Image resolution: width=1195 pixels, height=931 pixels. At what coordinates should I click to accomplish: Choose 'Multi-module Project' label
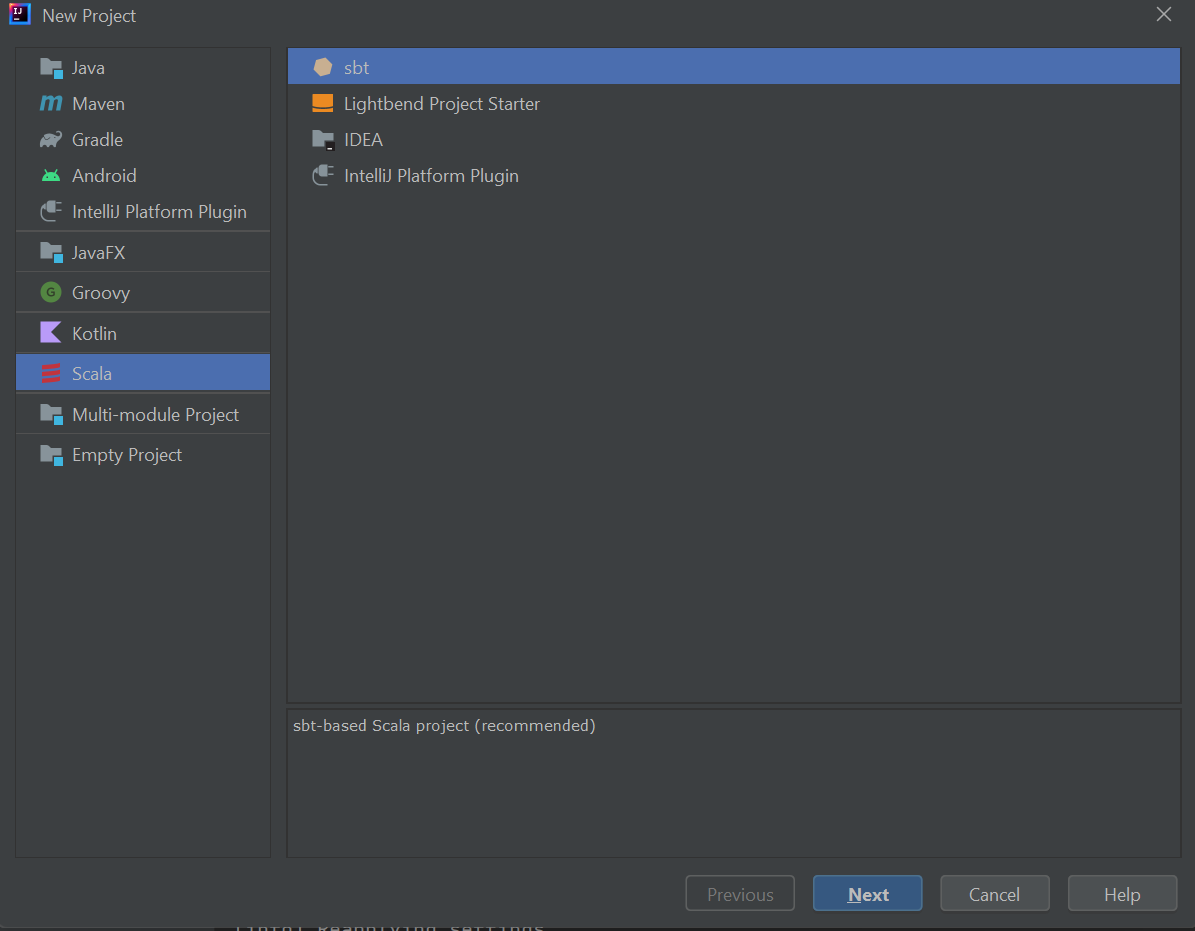click(155, 414)
